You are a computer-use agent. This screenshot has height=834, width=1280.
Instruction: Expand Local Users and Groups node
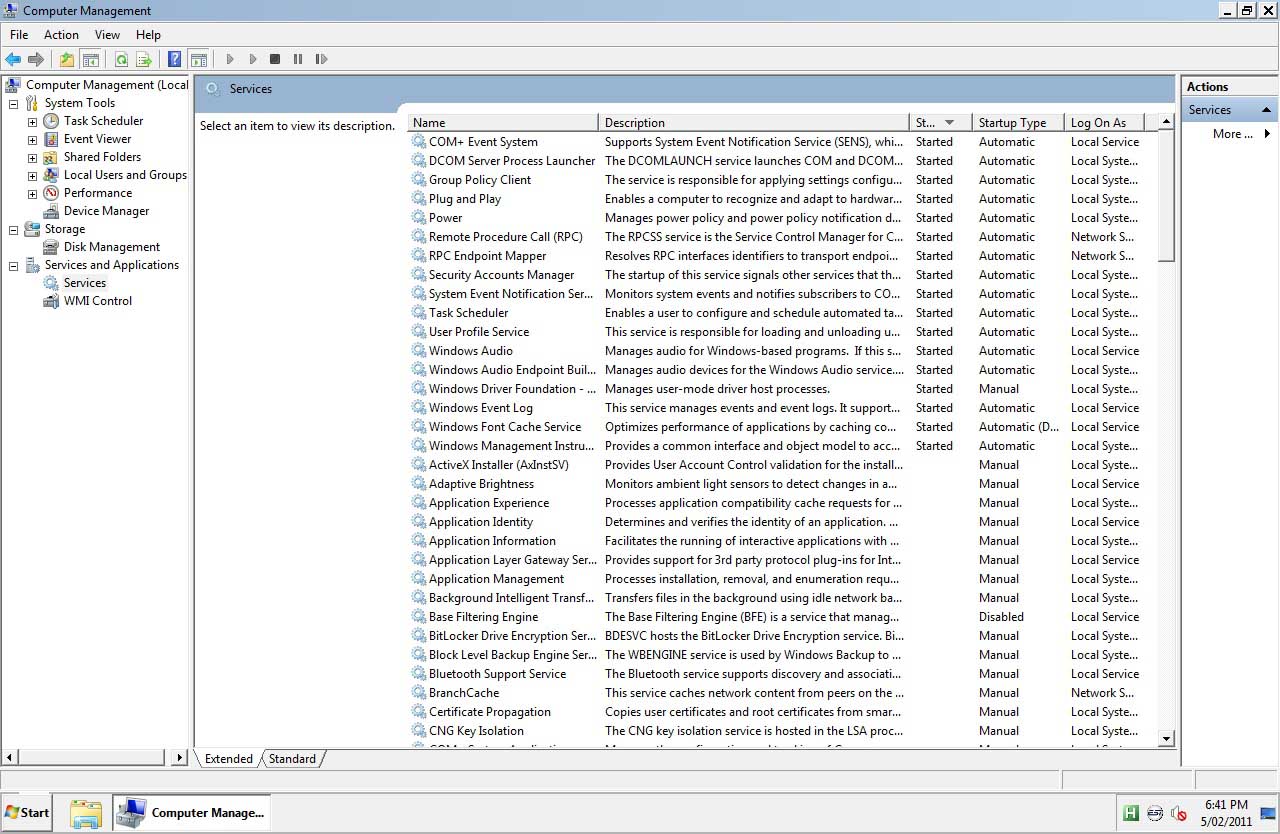click(32, 175)
